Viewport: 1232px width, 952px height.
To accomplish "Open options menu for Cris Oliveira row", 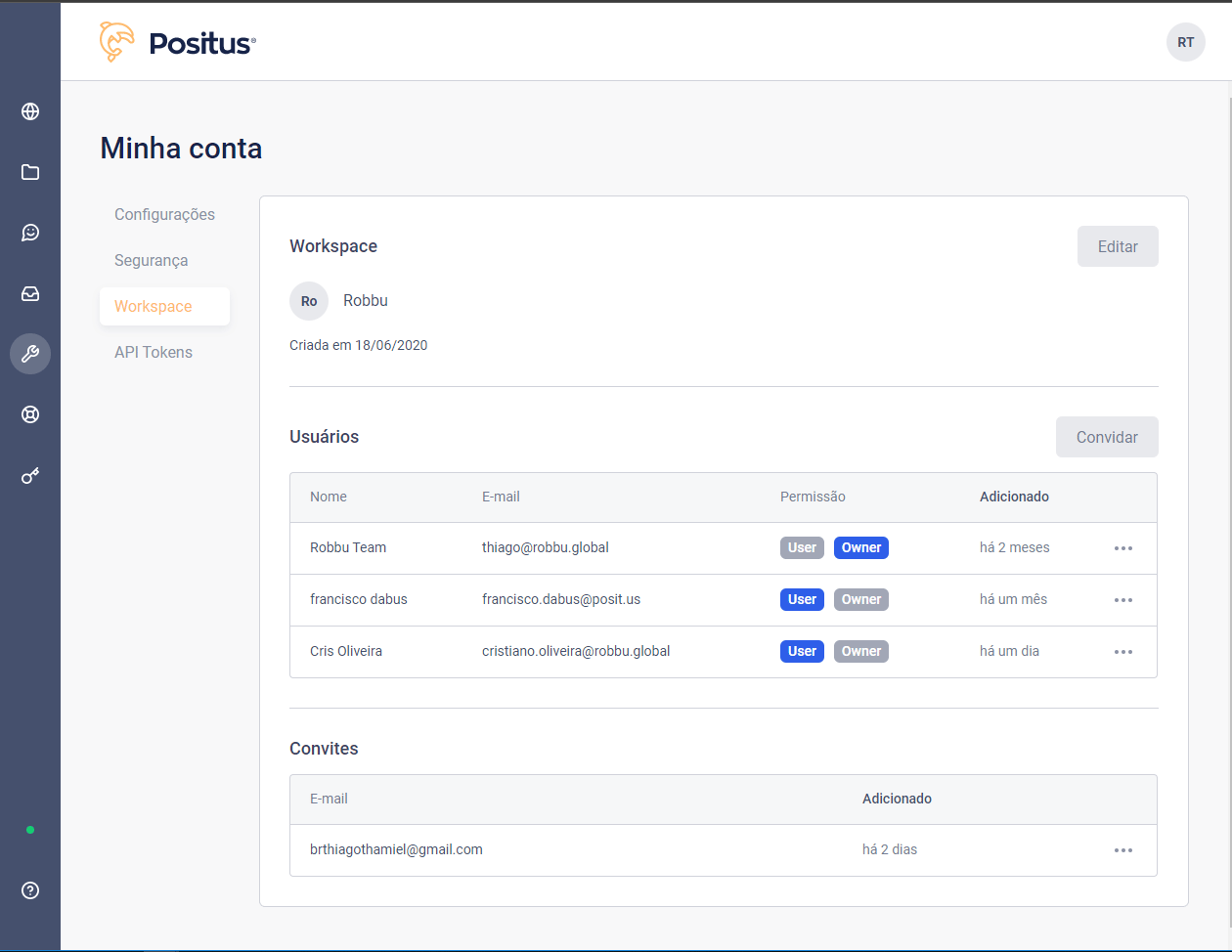I will coord(1123,652).
